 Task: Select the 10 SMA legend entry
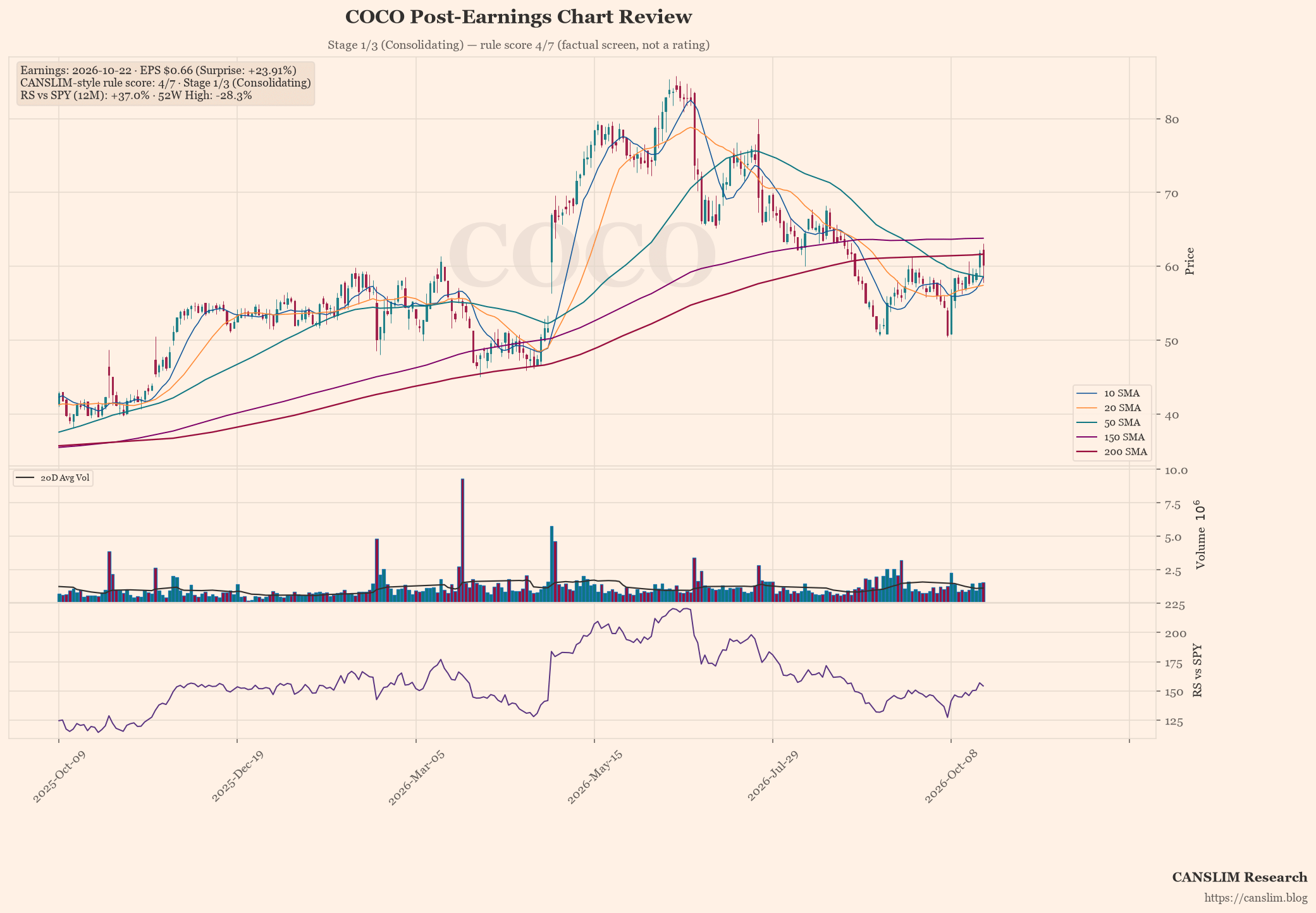1112,393
